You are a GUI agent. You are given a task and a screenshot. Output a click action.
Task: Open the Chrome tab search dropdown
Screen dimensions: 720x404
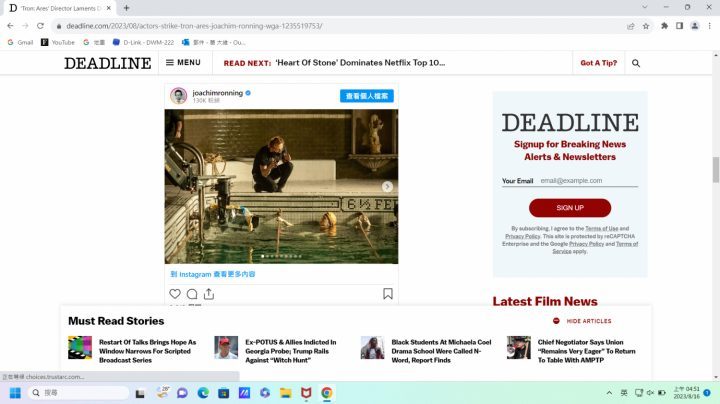click(x=645, y=7)
